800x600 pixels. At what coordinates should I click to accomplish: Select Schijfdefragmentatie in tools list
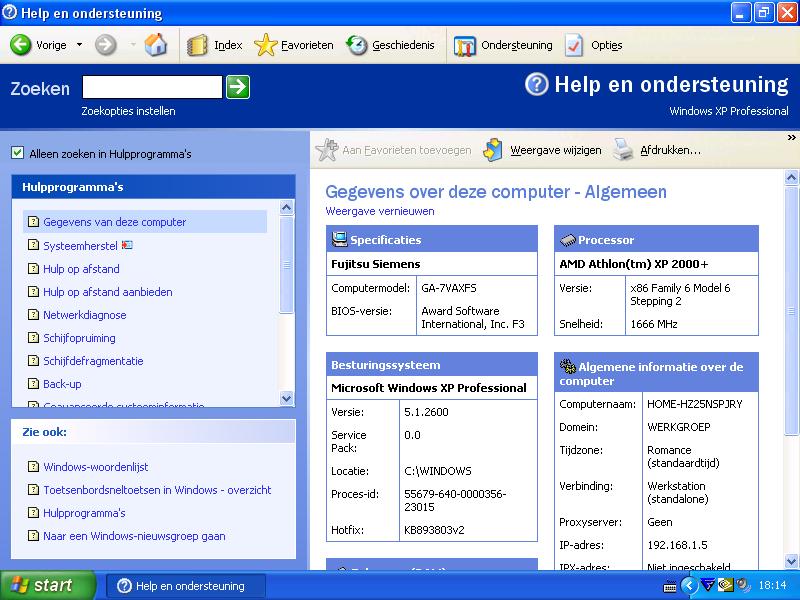tap(93, 361)
